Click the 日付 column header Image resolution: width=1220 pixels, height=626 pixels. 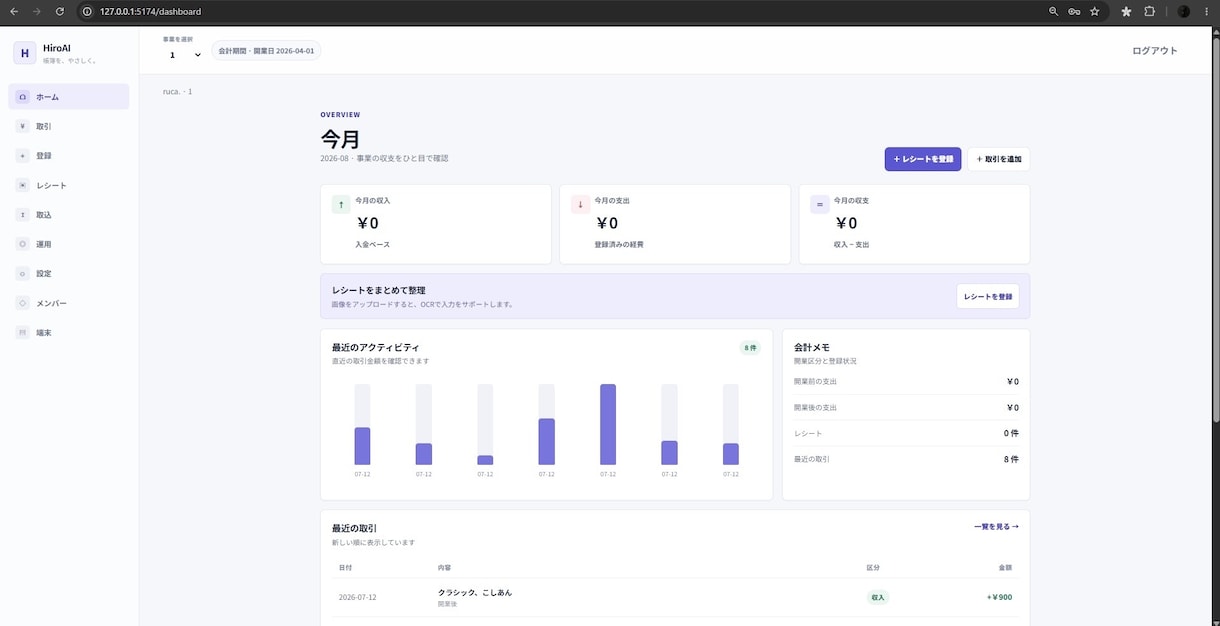point(345,567)
